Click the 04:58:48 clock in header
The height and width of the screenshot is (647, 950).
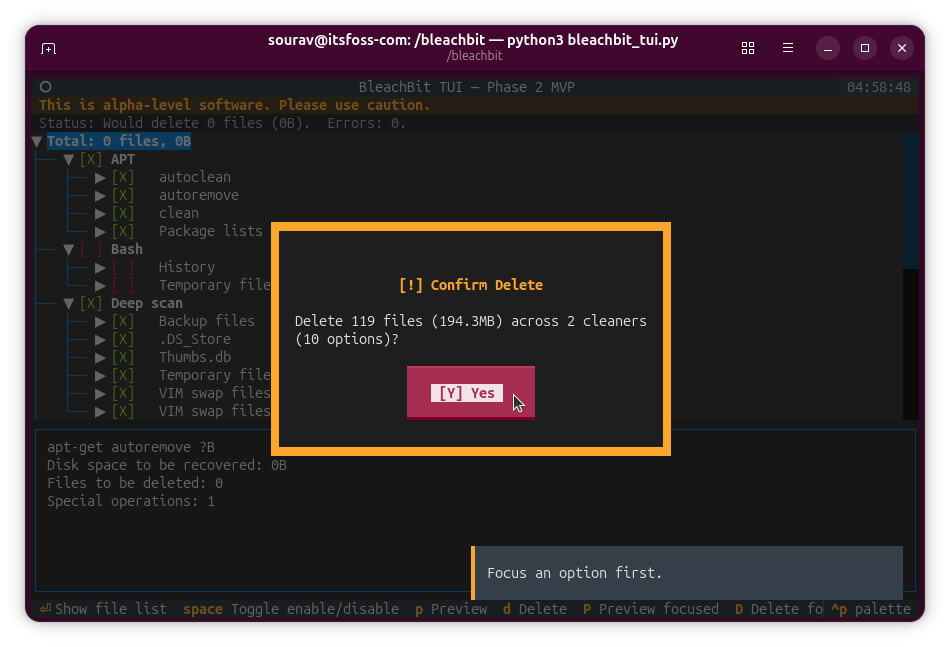coord(879,87)
